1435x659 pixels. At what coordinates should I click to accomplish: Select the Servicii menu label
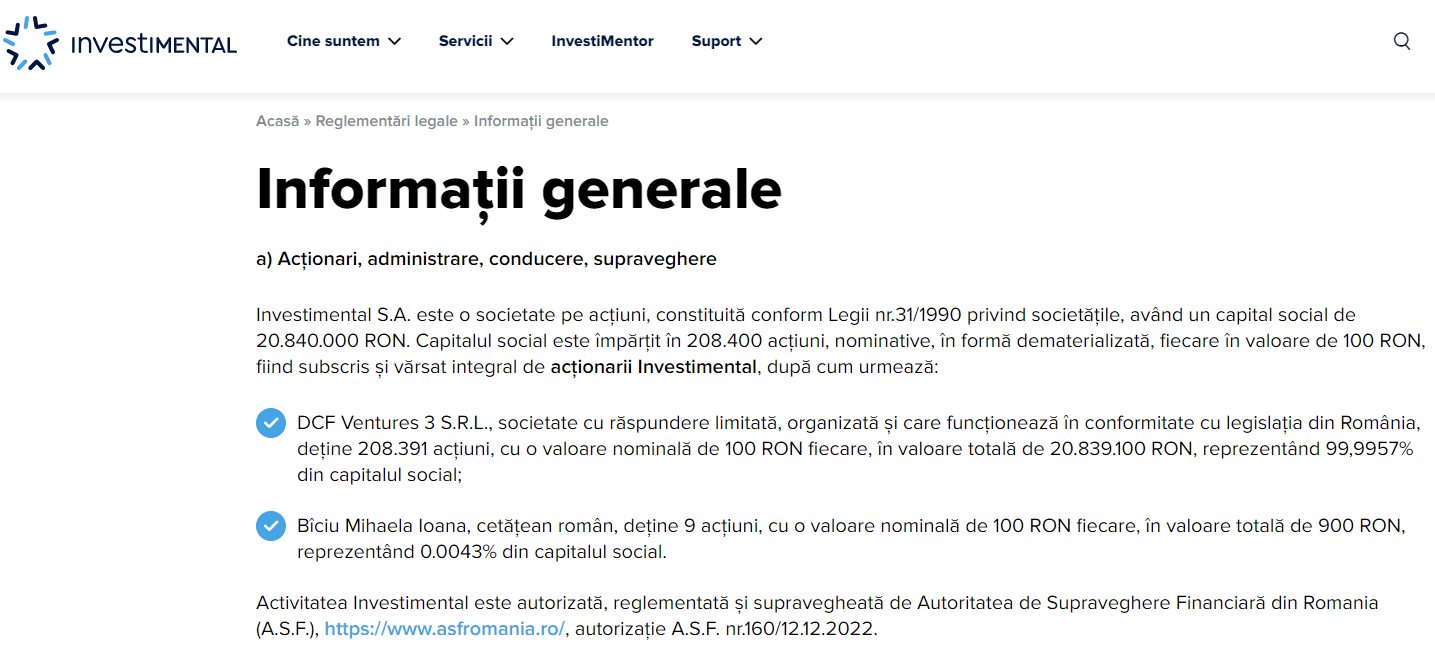[x=465, y=41]
